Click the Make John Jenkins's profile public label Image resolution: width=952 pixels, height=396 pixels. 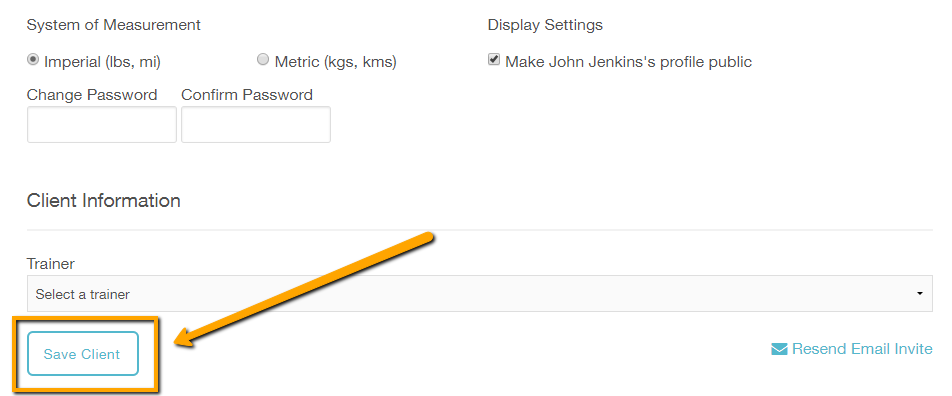pyautogui.click(x=628, y=62)
